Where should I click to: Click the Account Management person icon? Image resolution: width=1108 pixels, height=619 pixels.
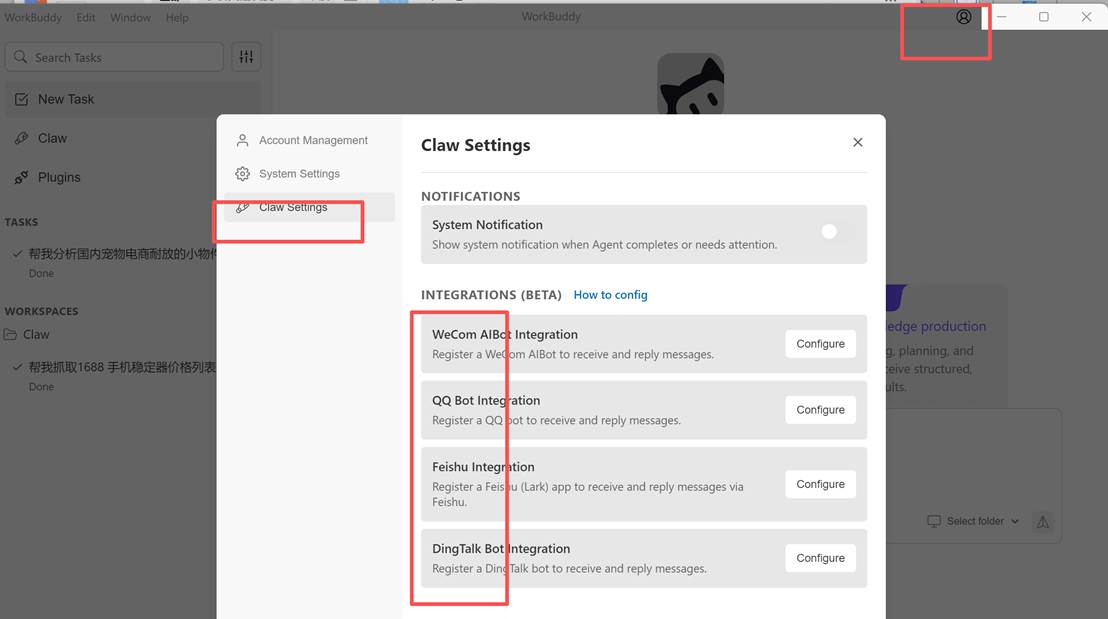click(242, 140)
